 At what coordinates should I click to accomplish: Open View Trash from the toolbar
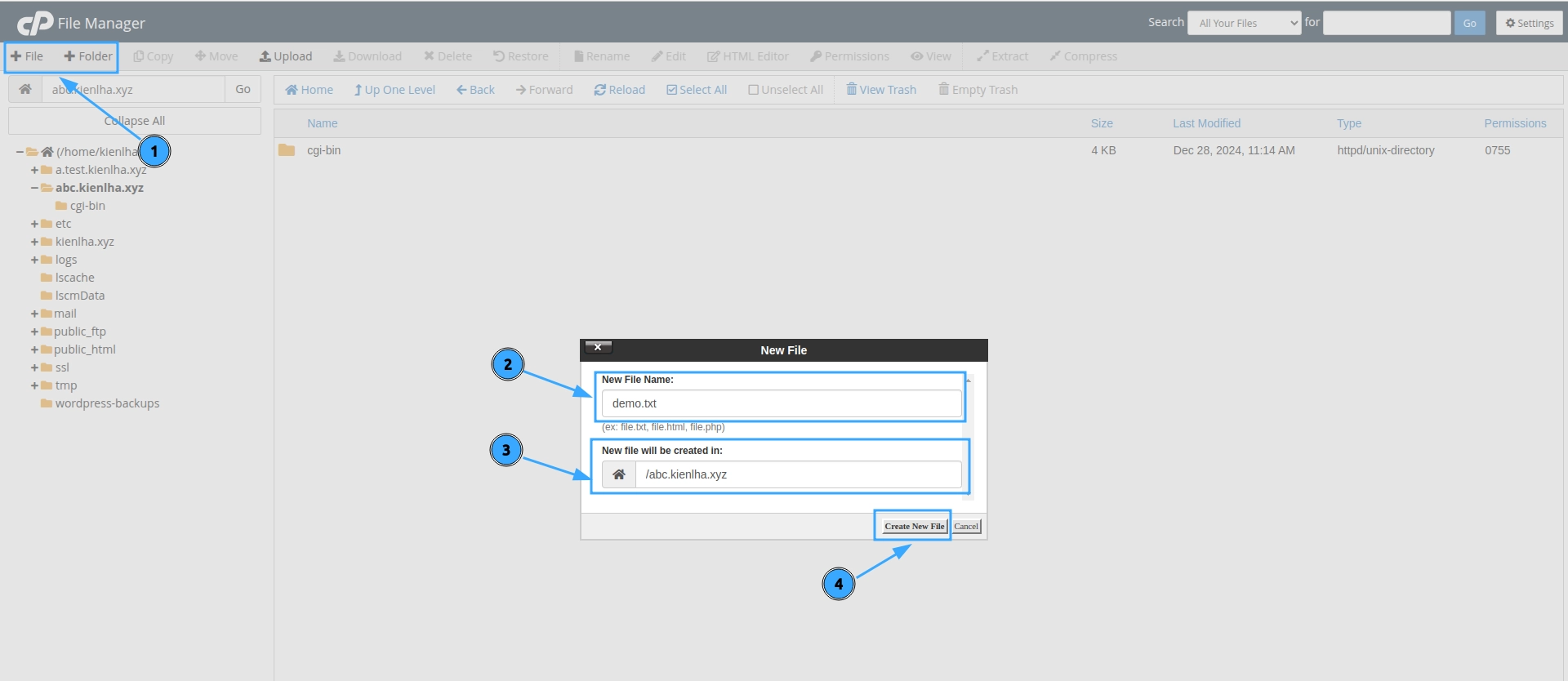(x=881, y=90)
